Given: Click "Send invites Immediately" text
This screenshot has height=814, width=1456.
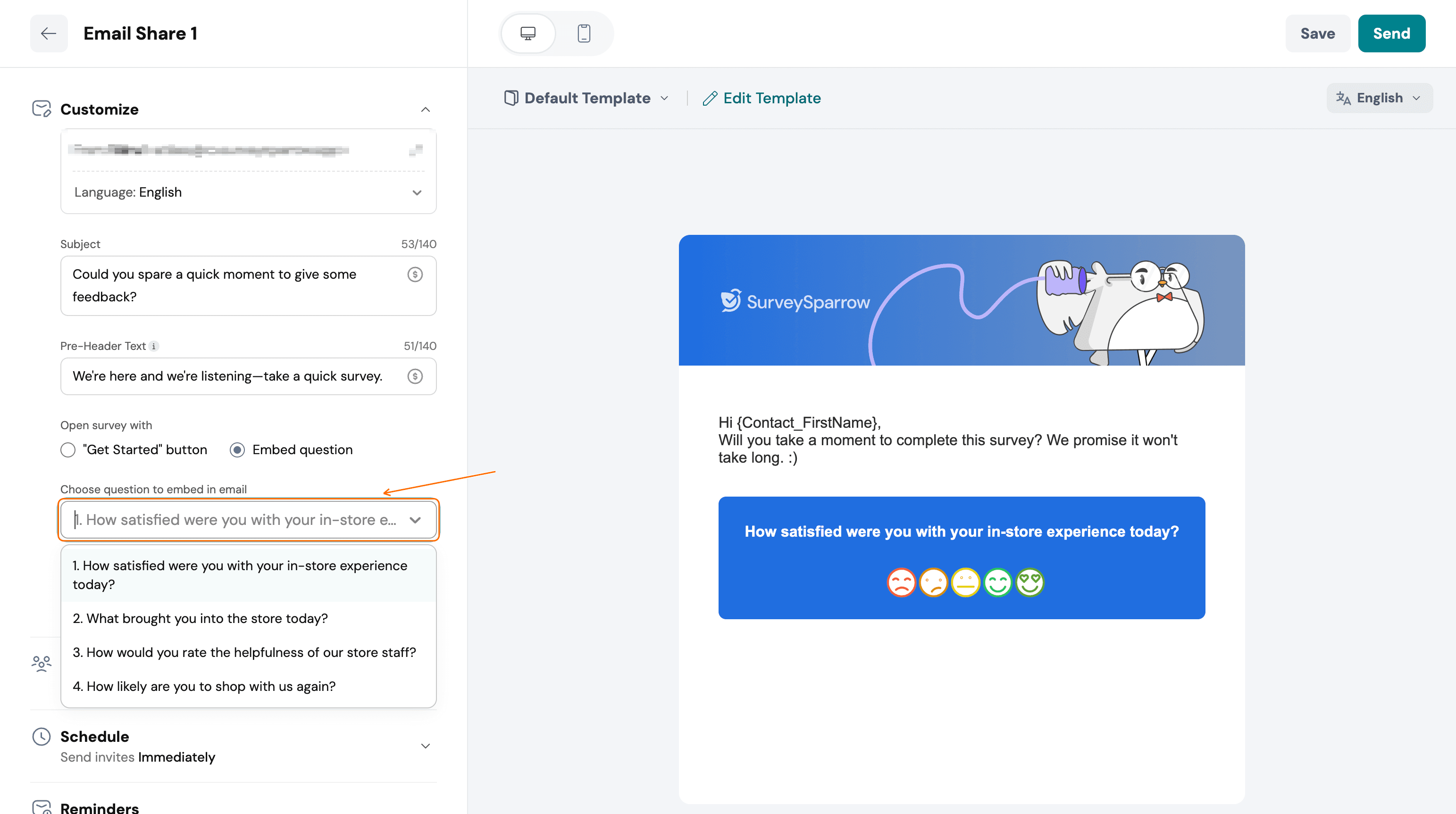Looking at the screenshot, I should click(x=138, y=757).
